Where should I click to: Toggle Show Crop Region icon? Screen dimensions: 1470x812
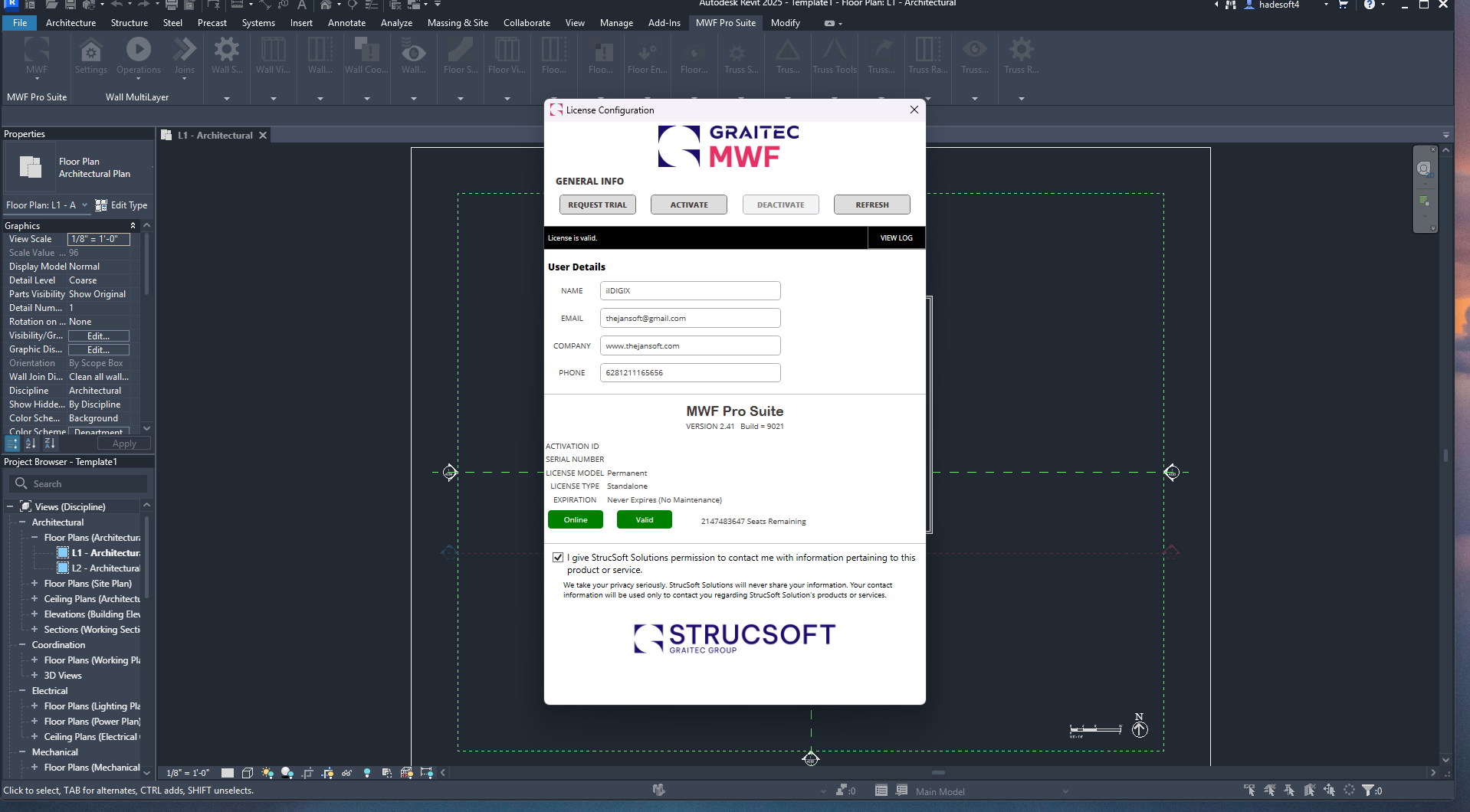(x=328, y=773)
